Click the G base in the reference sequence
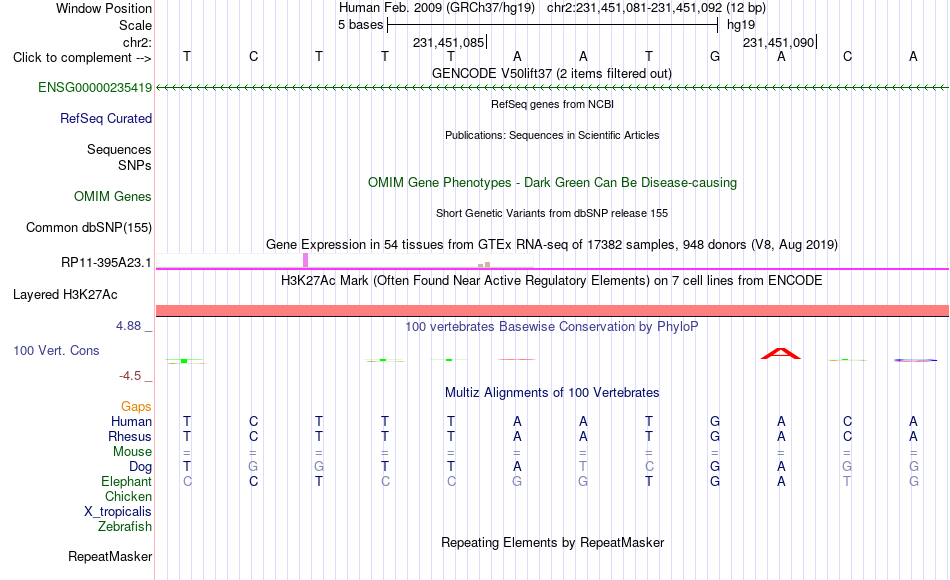Viewport: 950px width, 580px height. click(715, 56)
